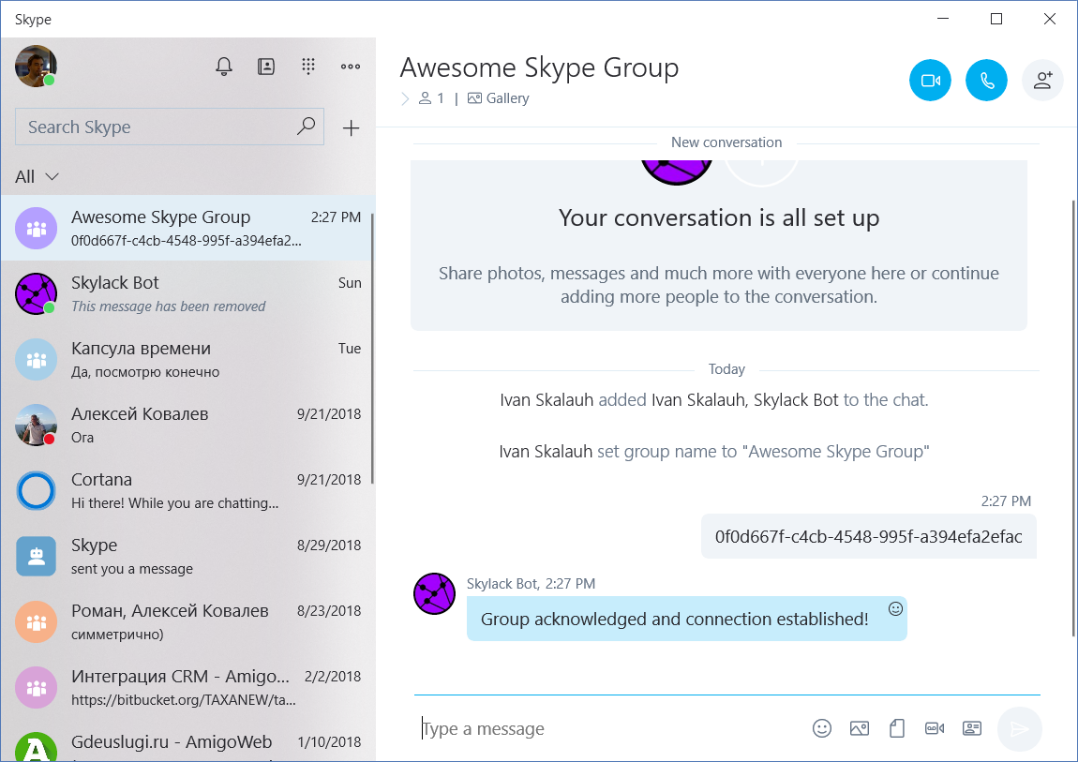Click the send message arrow
The height and width of the screenshot is (762, 1078).
[x=1020, y=728]
